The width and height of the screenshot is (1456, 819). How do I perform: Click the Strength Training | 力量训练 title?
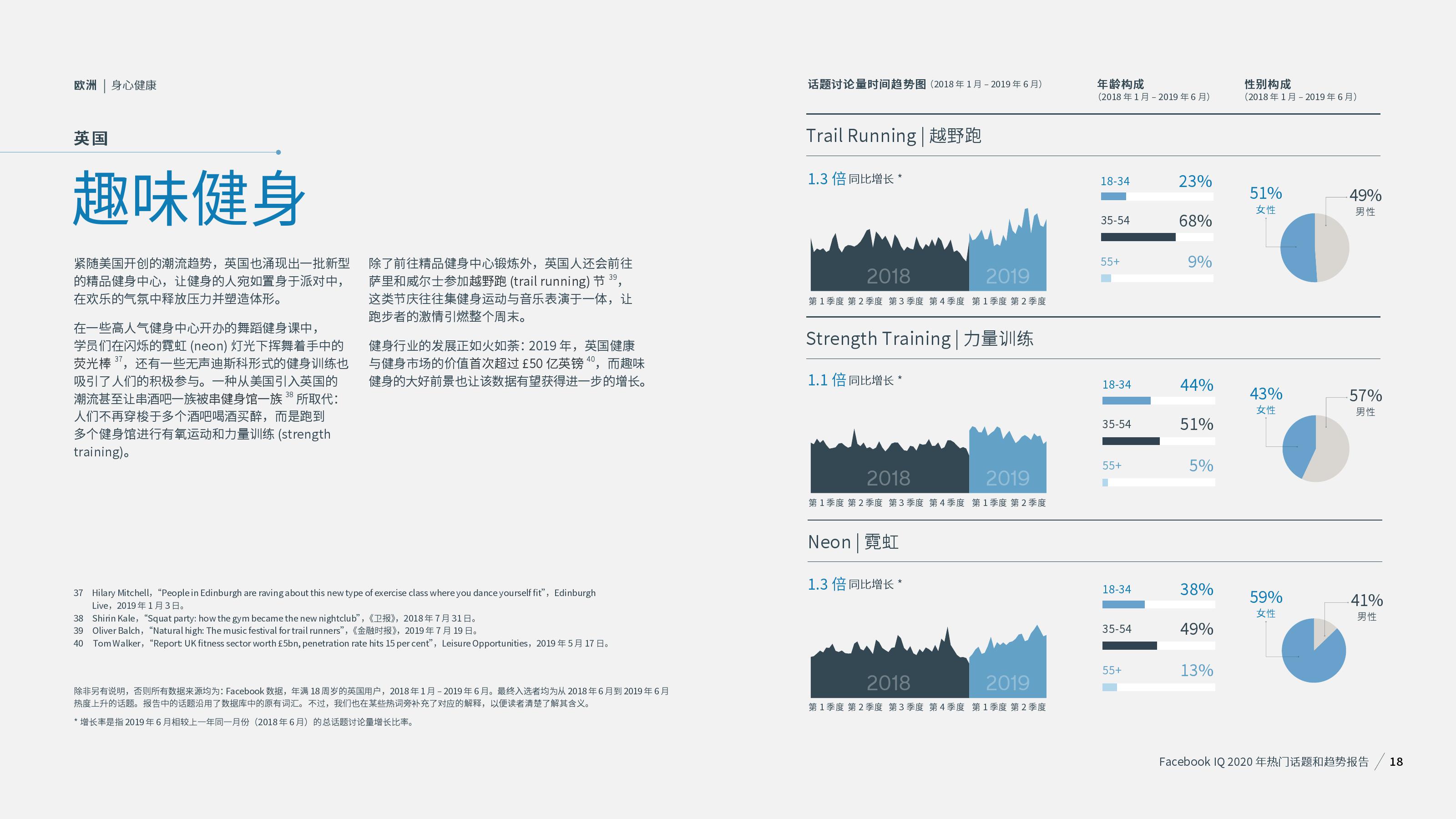[x=919, y=339]
